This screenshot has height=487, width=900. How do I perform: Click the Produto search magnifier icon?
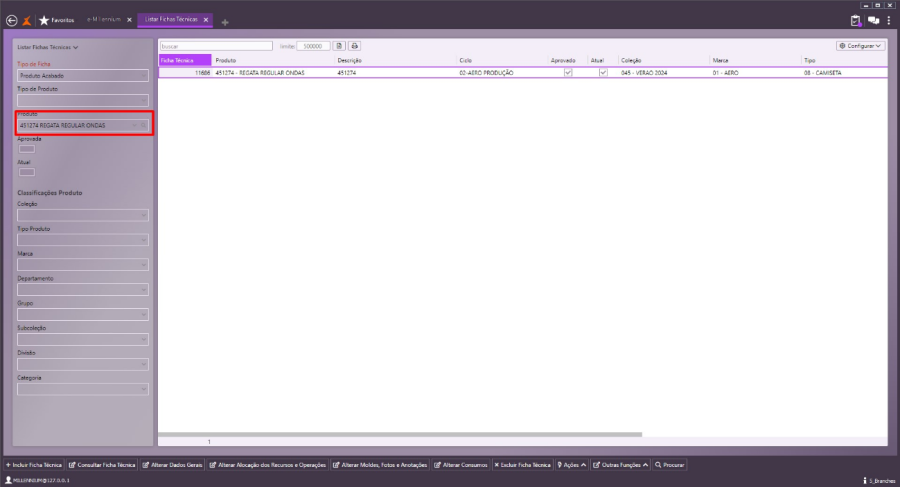pos(143,126)
